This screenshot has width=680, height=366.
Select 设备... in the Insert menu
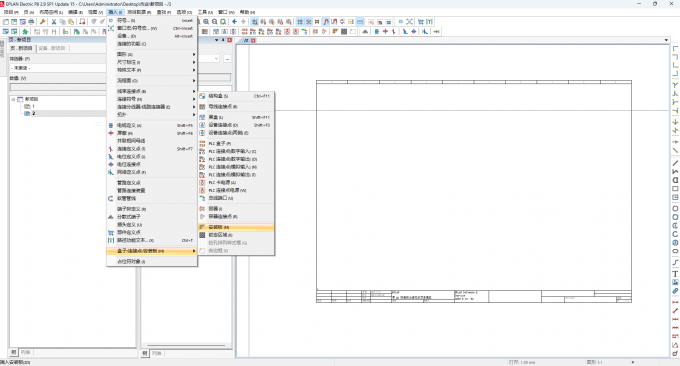pos(152,36)
